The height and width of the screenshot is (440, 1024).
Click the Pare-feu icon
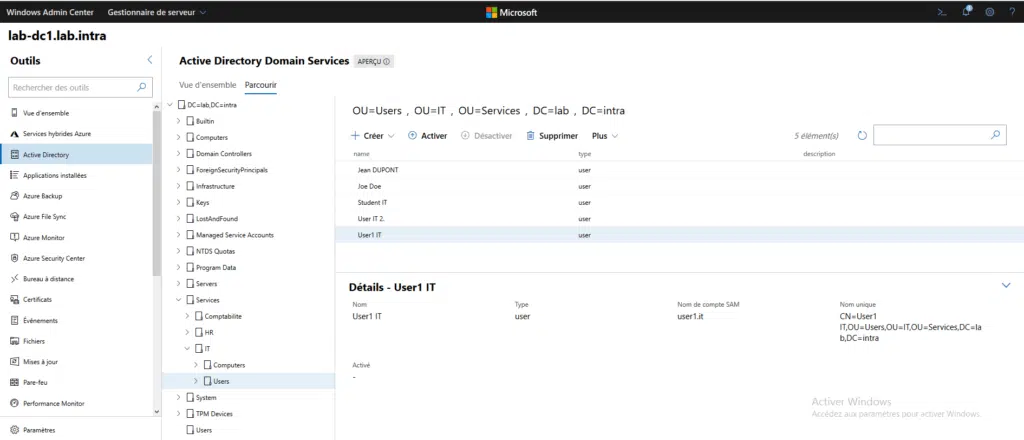point(14,383)
